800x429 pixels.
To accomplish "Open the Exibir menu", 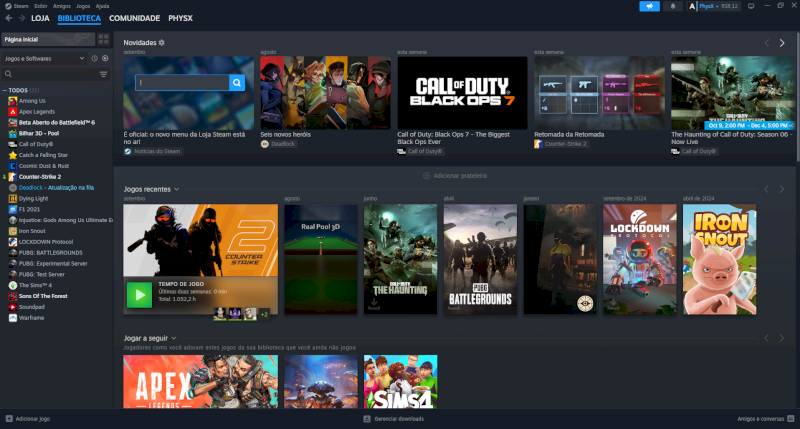I will pos(41,6).
